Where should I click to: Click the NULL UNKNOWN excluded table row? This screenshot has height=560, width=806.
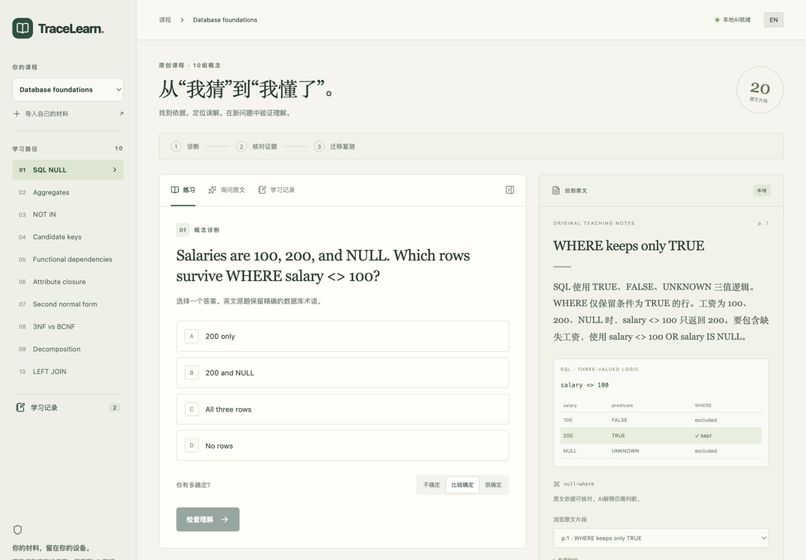[661, 451]
